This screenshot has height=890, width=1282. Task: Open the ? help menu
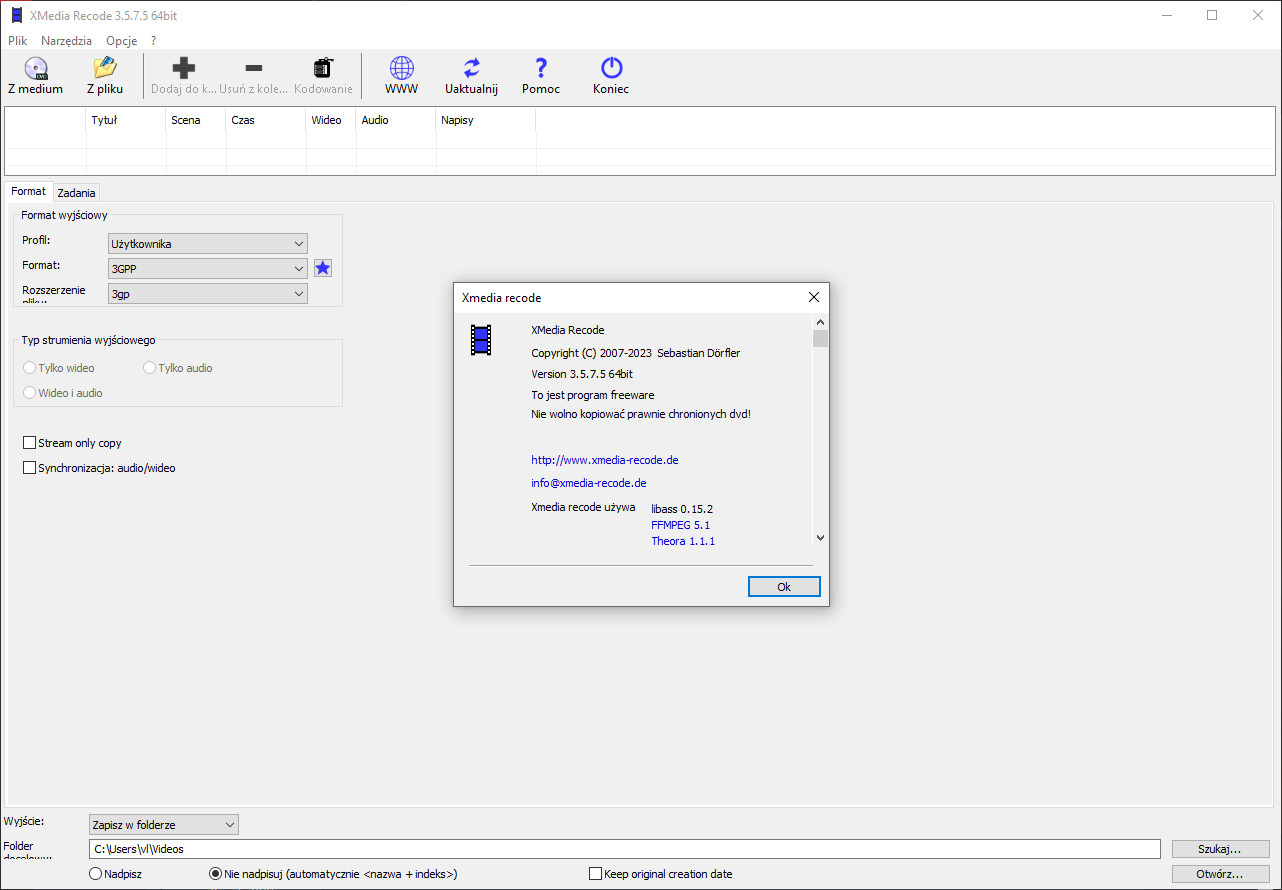tap(153, 41)
